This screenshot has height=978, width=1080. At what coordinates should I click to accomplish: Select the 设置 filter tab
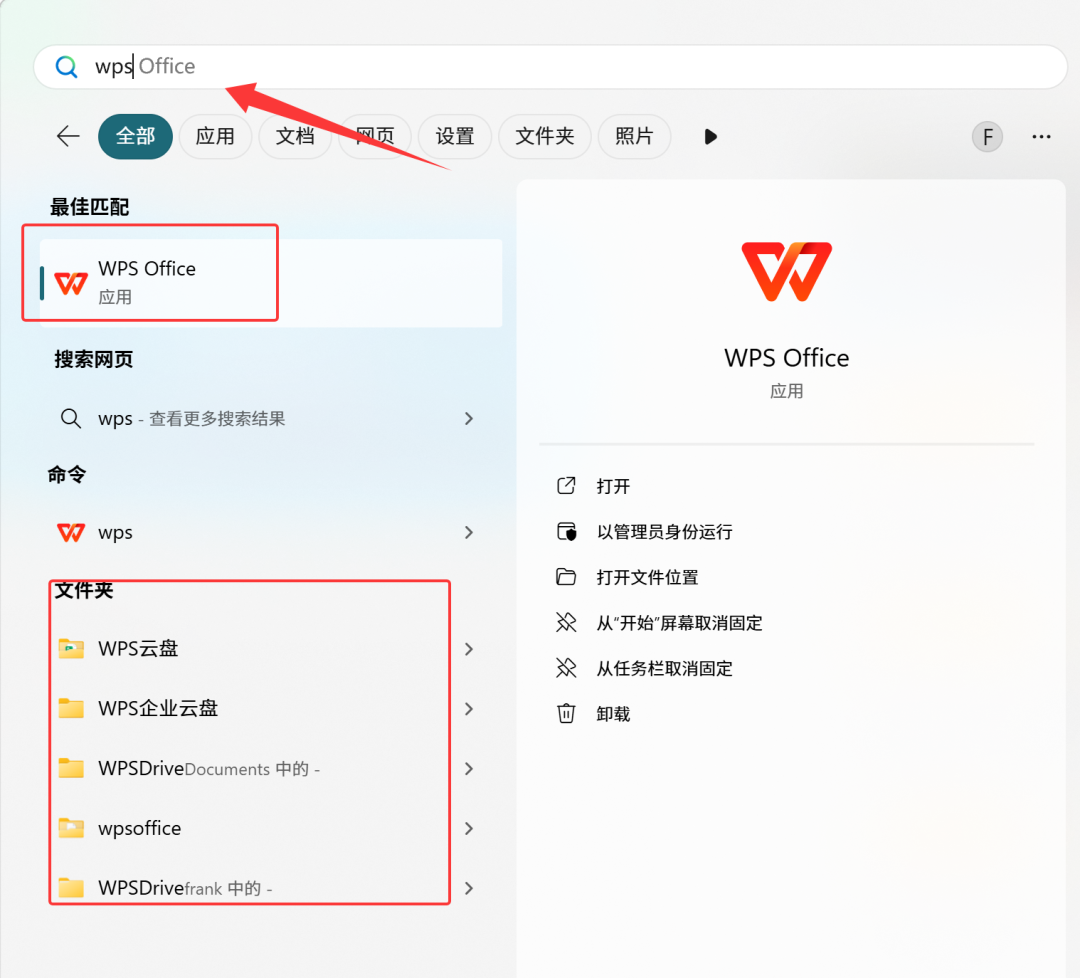pos(455,137)
